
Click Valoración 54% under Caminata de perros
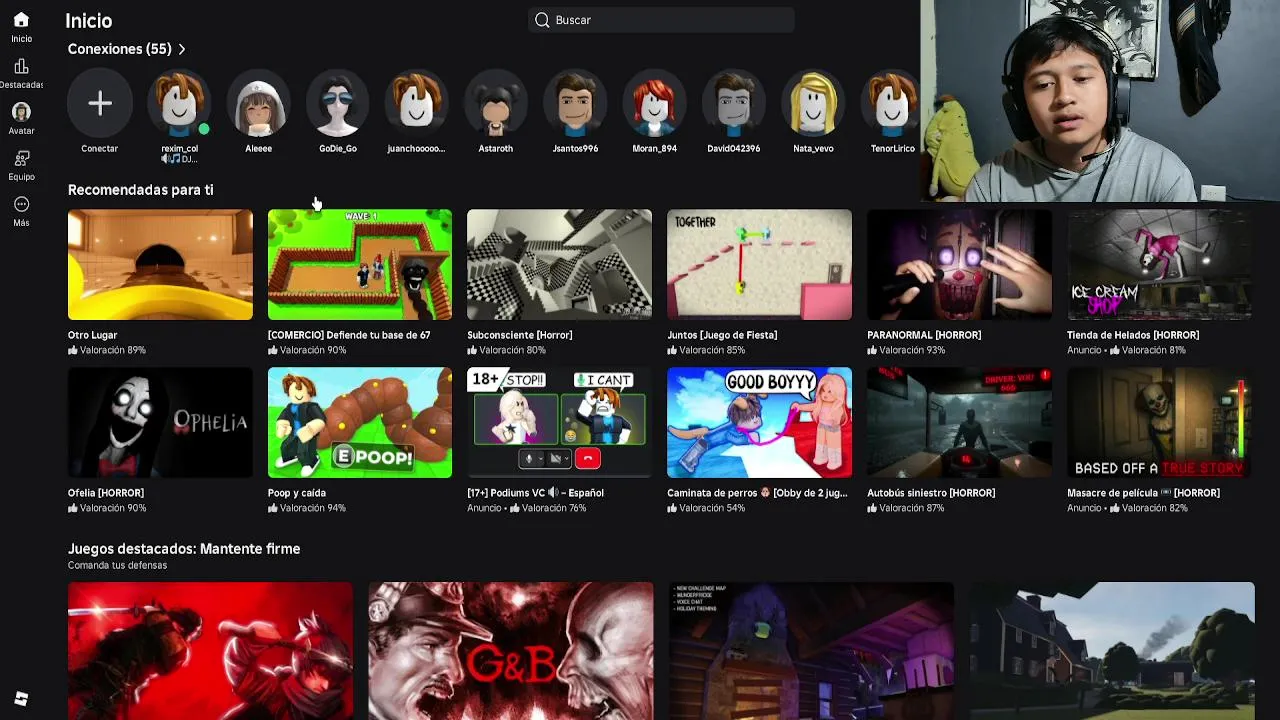click(706, 508)
